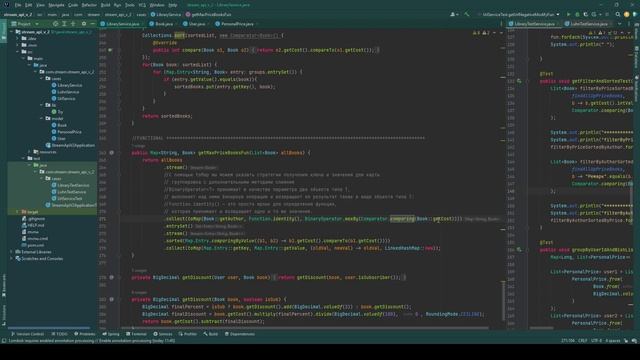Open the Project view dropdown

(x=25, y=24)
